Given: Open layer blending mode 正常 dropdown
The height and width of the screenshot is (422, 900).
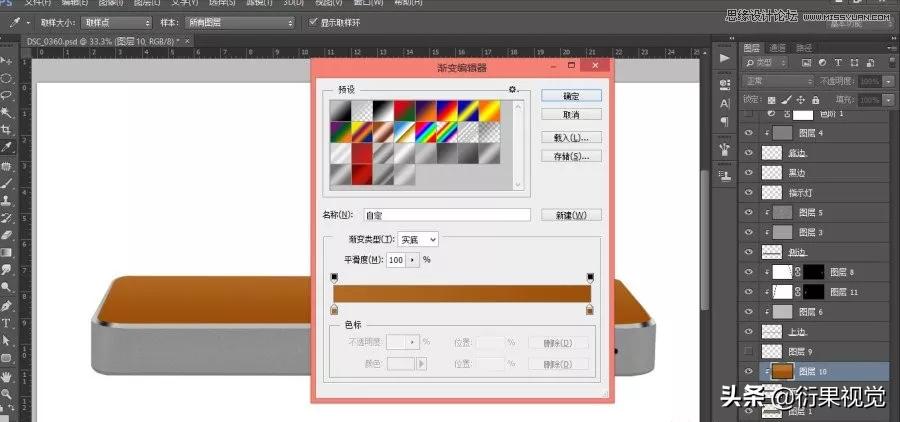Looking at the screenshot, I should coord(778,82).
